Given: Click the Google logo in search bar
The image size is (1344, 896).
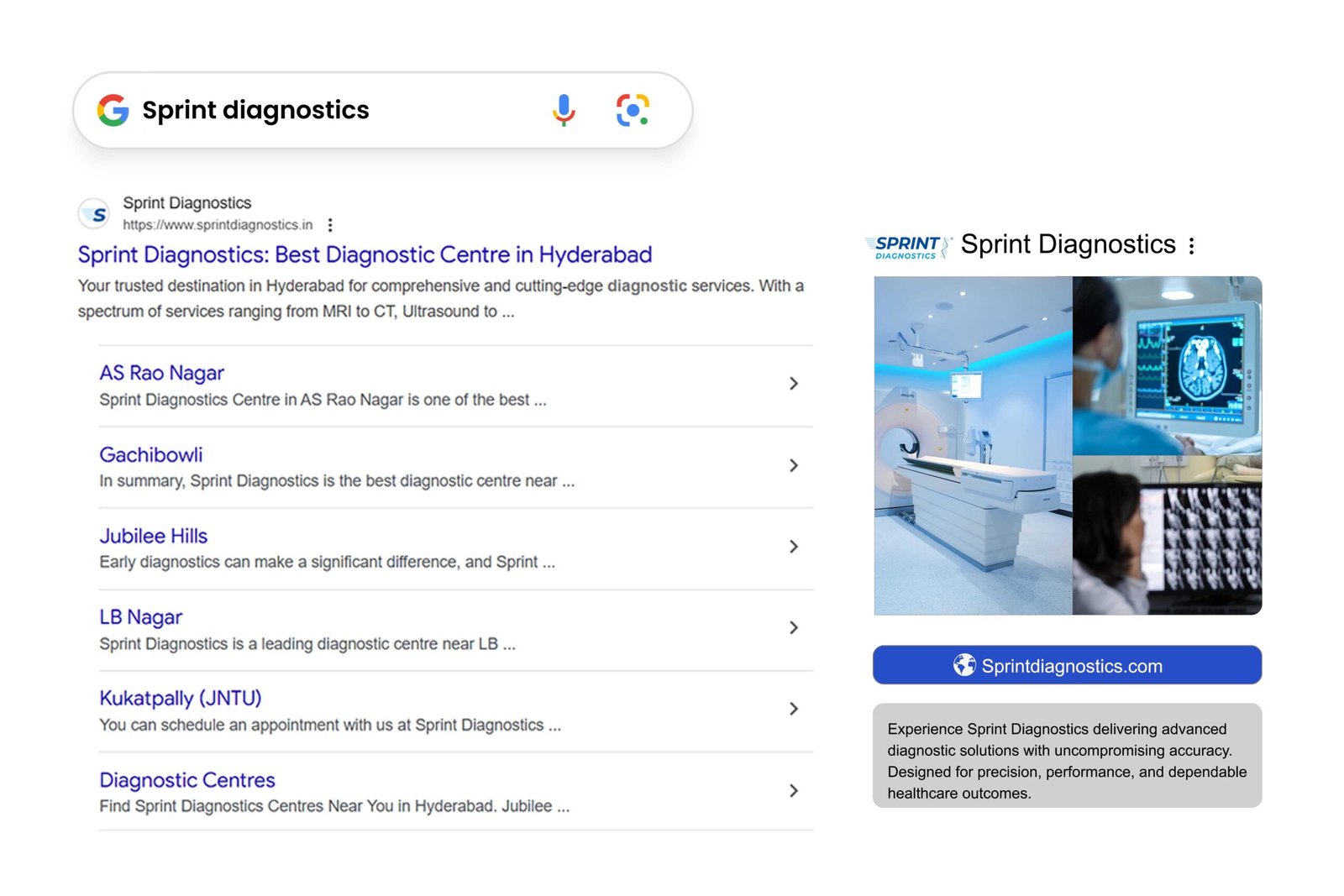Looking at the screenshot, I should pyautogui.click(x=113, y=110).
